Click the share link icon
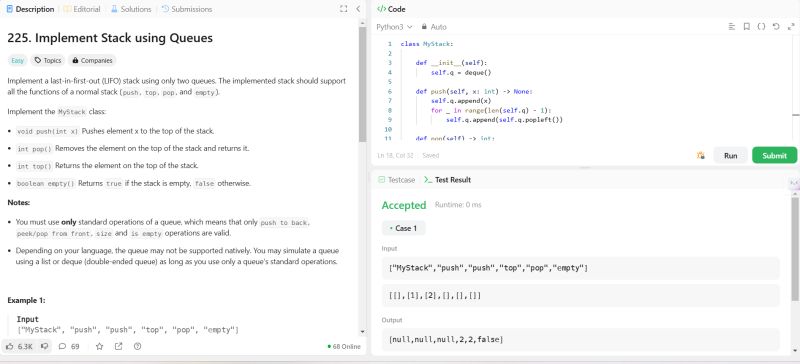This screenshot has height=364, width=800. pyautogui.click(x=118, y=346)
